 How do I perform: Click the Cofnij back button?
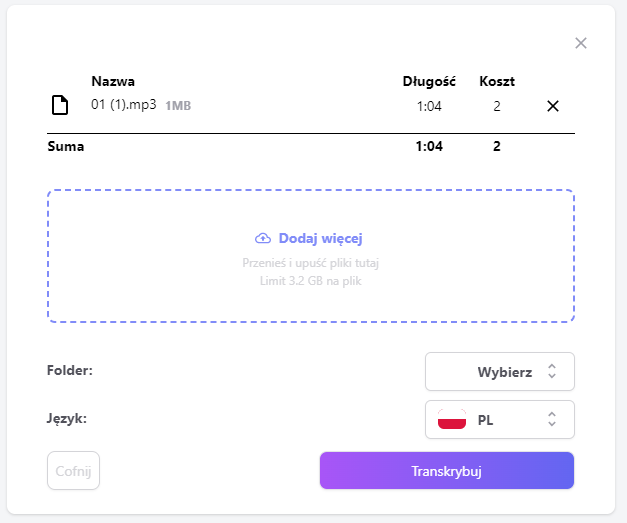tap(73, 471)
